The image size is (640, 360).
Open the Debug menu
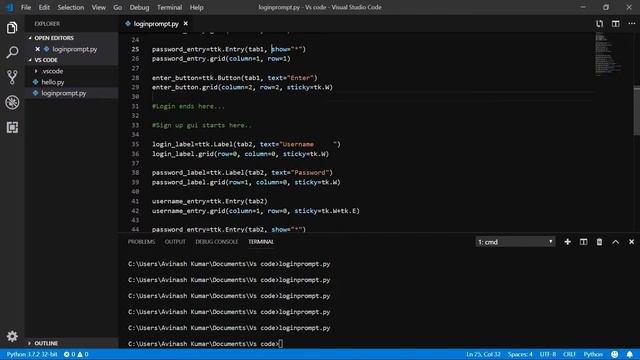coord(139,7)
